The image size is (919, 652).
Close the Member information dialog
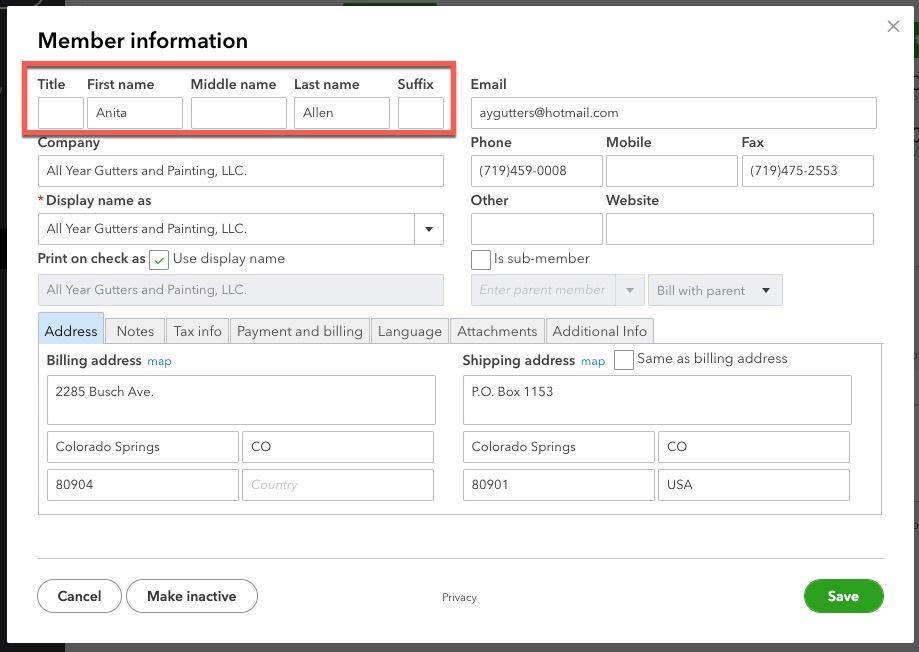[893, 26]
